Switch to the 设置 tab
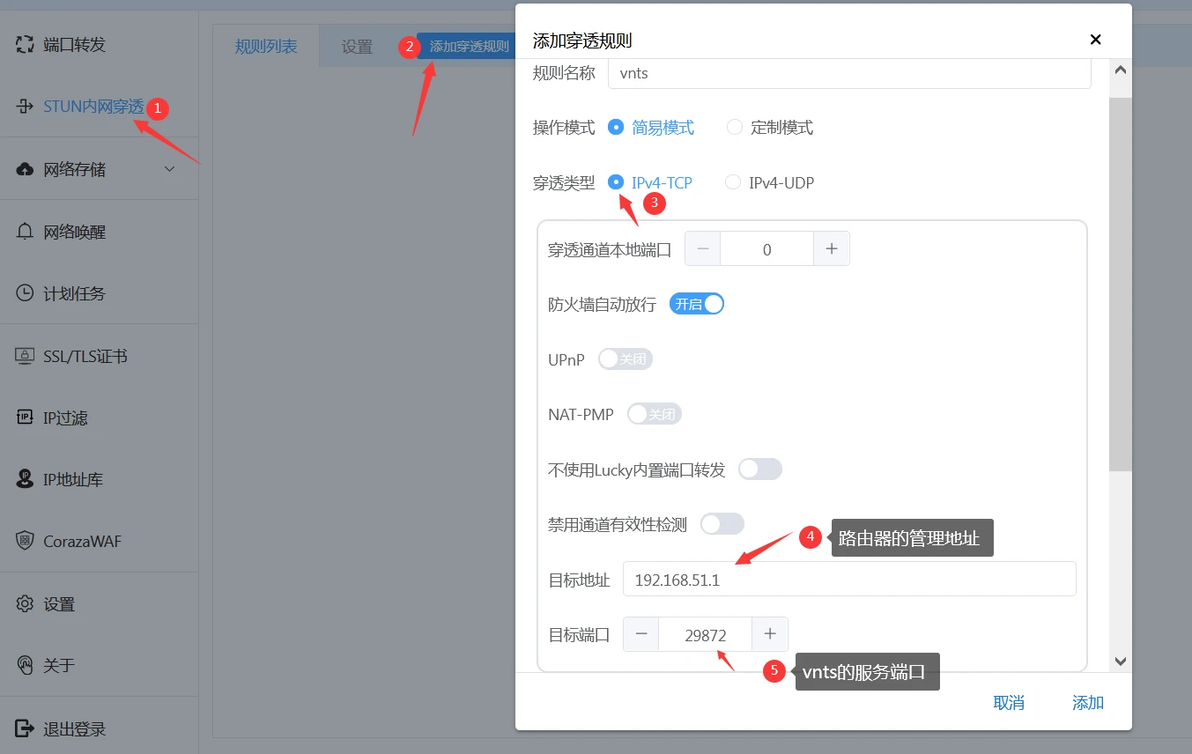1192x754 pixels. pyautogui.click(x=357, y=46)
